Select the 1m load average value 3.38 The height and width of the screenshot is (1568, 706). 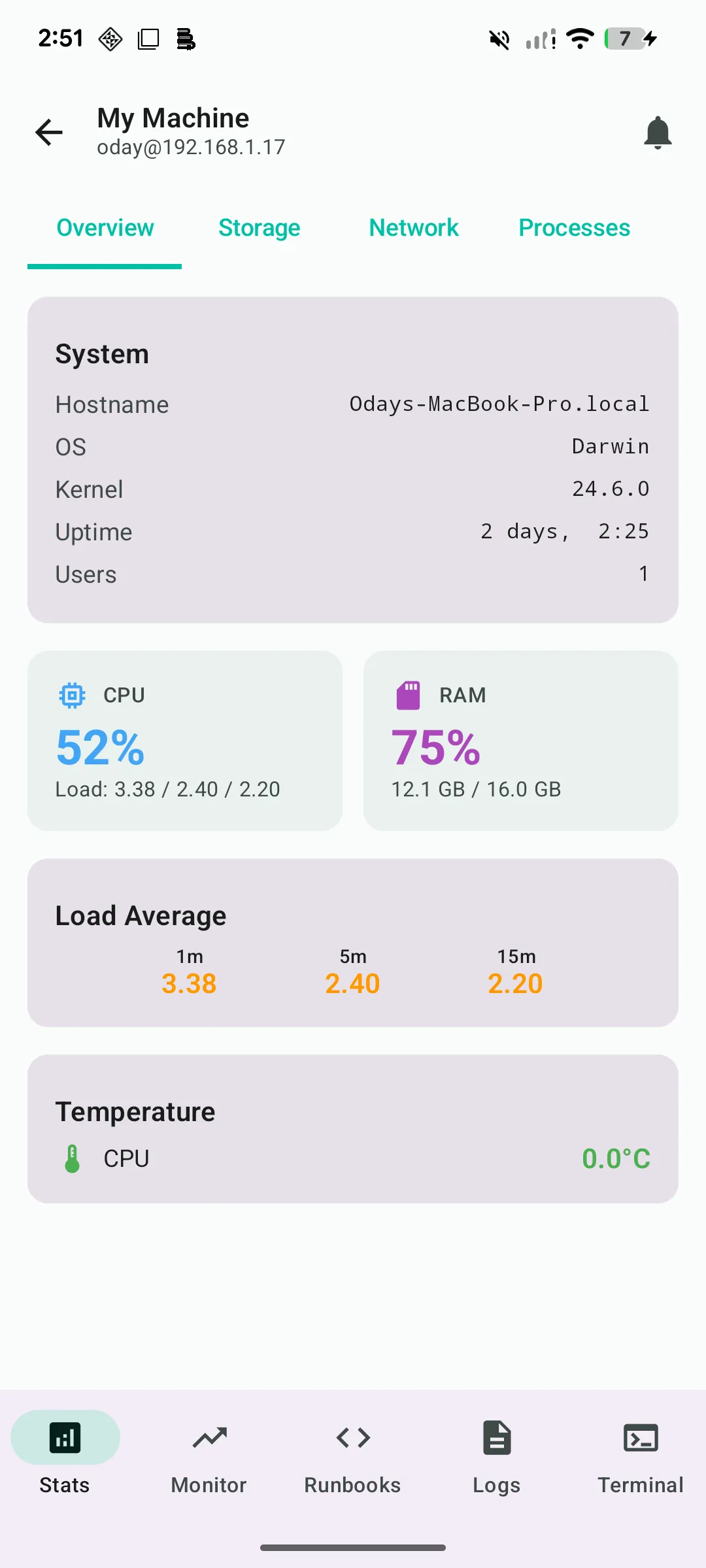click(190, 983)
